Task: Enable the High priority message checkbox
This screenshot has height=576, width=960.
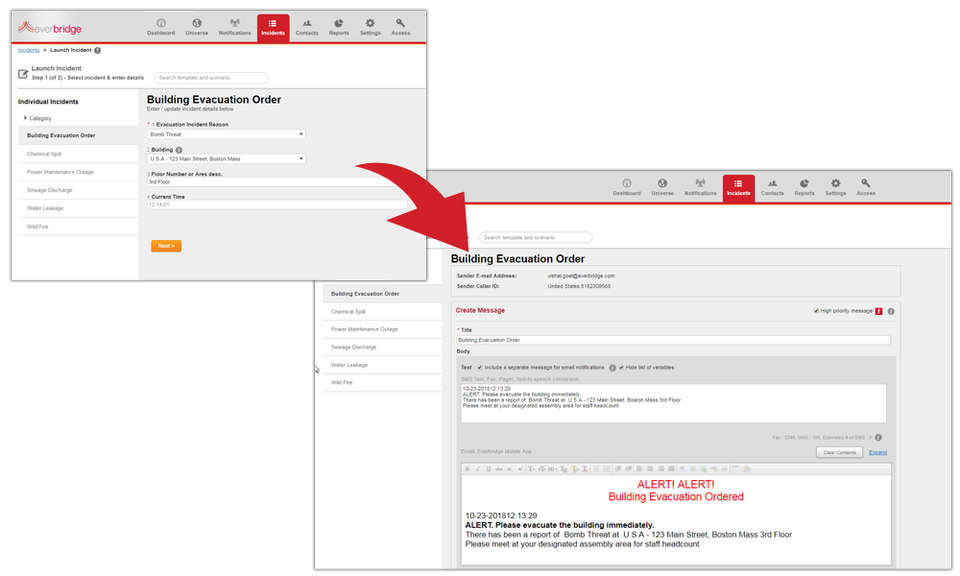Action: click(816, 311)
